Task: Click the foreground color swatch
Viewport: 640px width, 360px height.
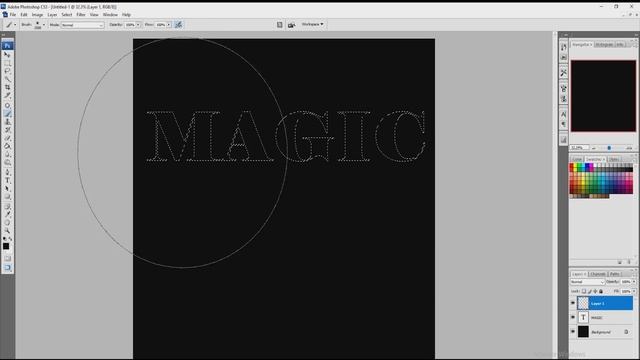Action: point(6,246)
